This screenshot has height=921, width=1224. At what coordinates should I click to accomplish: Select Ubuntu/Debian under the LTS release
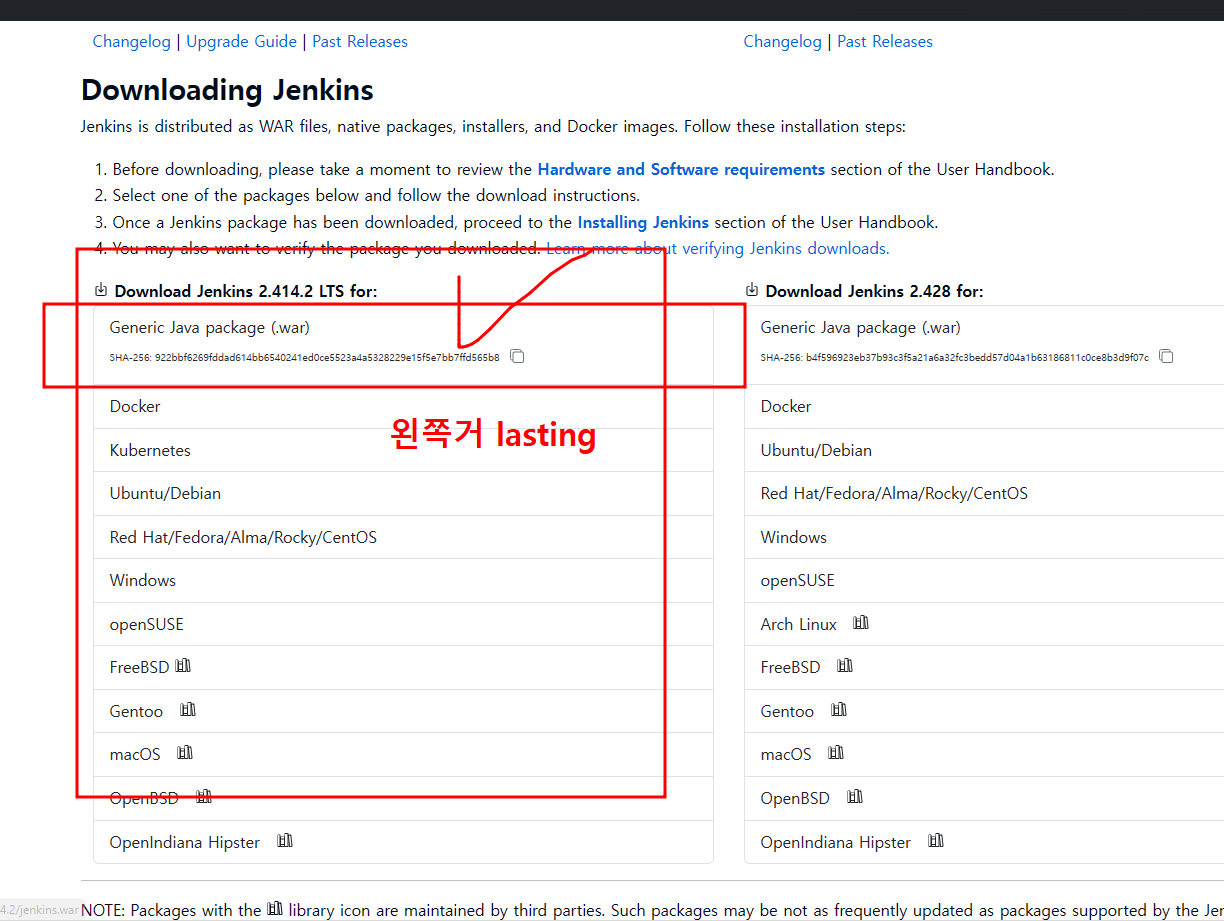403,493
